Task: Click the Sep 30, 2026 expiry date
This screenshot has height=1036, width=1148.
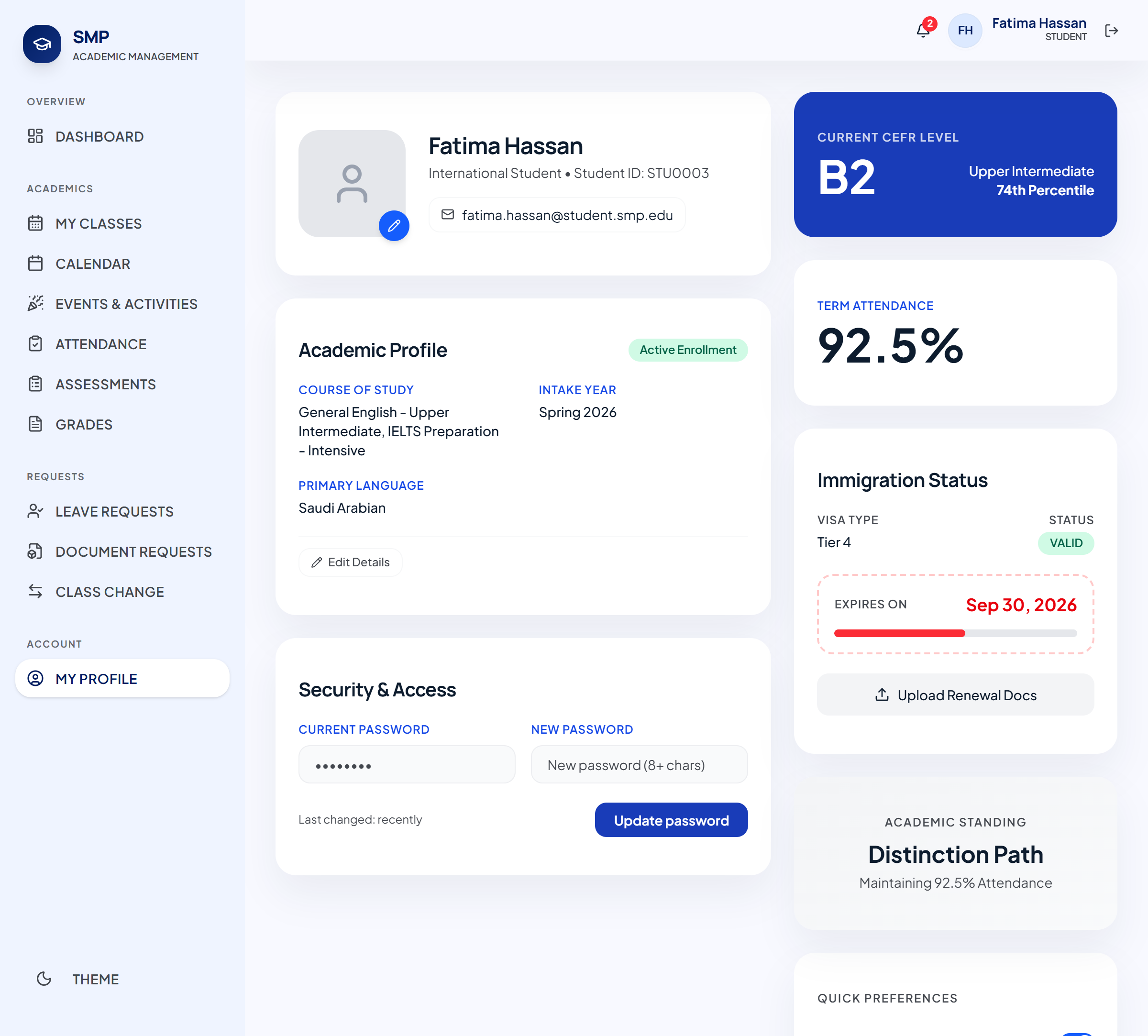Action: point(1021,605)
